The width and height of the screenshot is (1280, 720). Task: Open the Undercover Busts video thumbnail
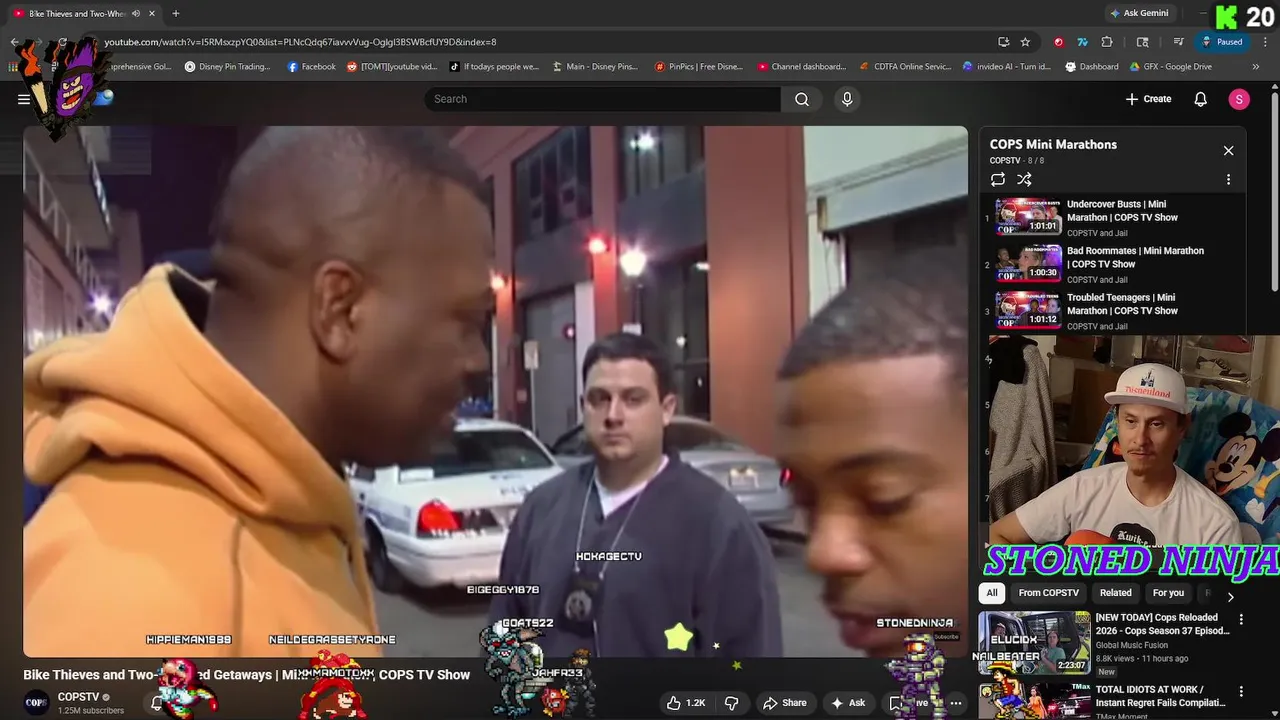pyautogui.click(x=1028, y=217)
